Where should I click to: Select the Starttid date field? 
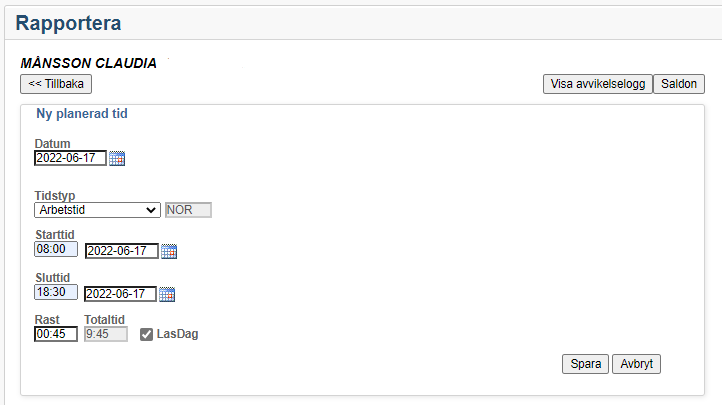pyautogui.click(x=122, y=251)
